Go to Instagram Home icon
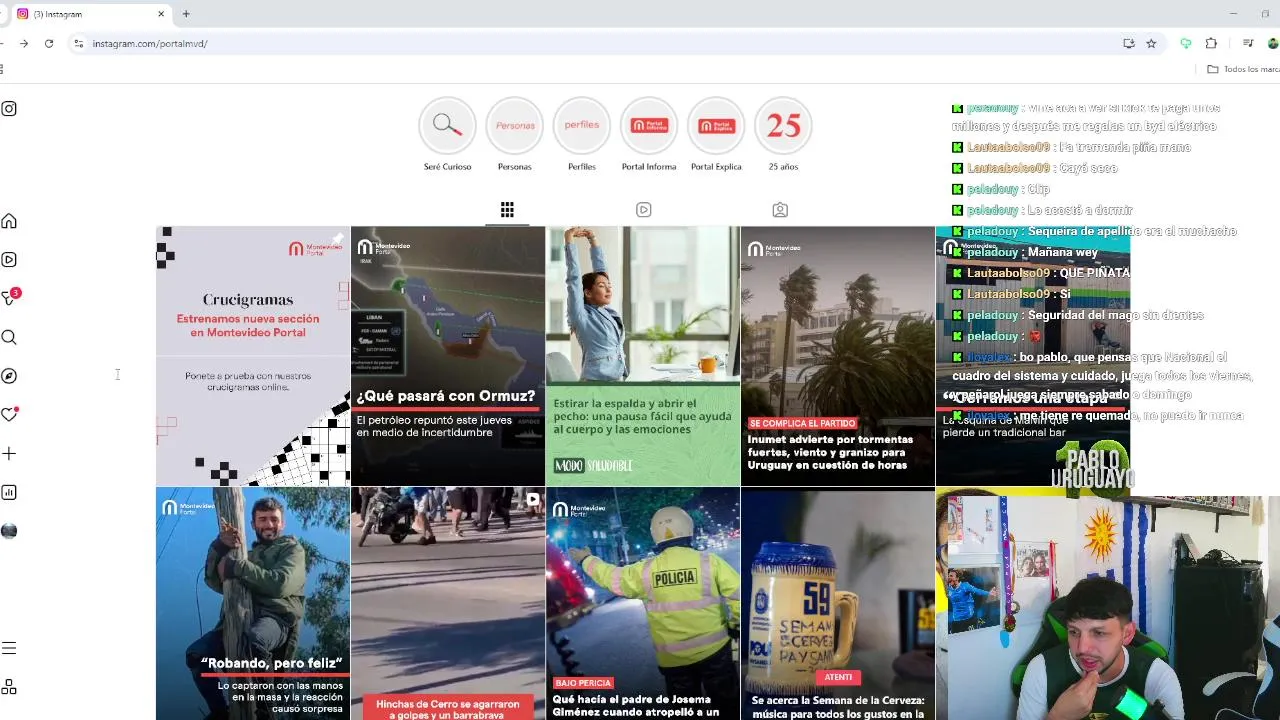This screenshot has width=1280, height=720. (9, 221)
